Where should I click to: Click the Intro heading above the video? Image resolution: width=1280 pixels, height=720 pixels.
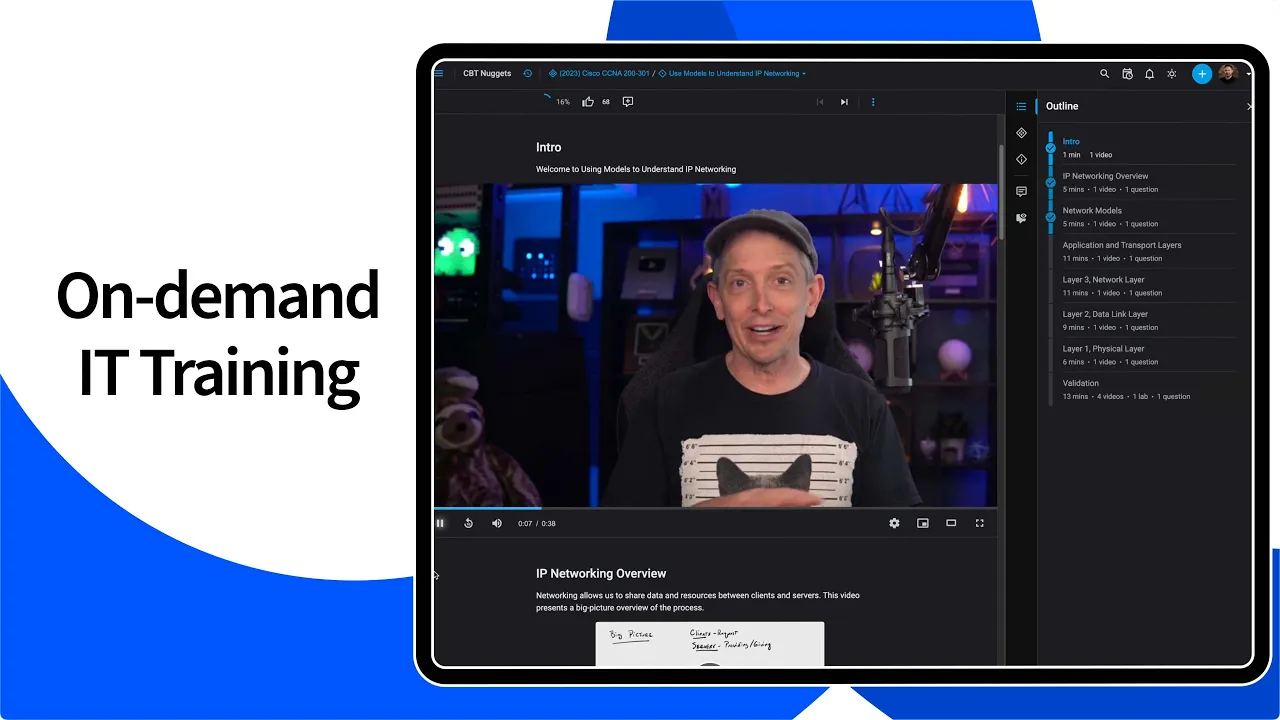(x=548, y=147)
